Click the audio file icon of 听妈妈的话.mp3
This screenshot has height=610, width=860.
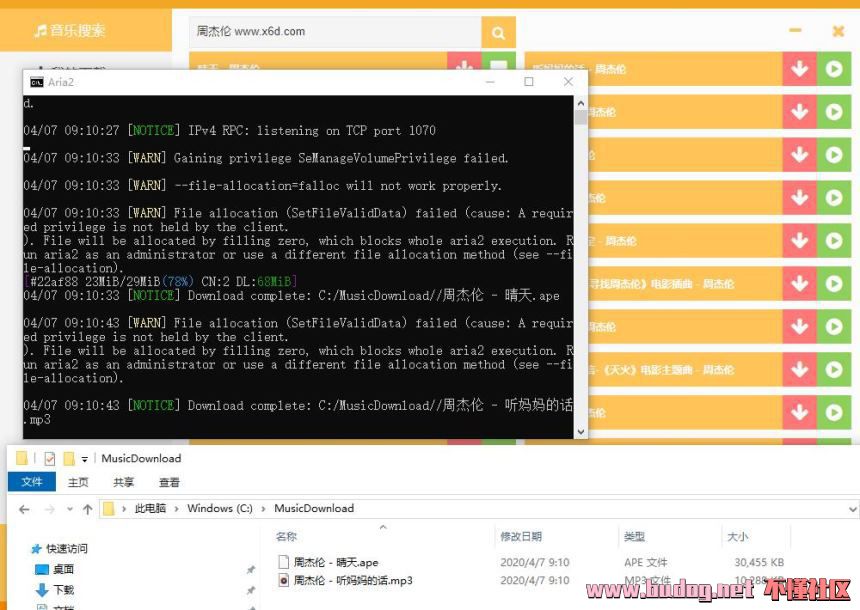pyautogui.click(x=284, y=580)
